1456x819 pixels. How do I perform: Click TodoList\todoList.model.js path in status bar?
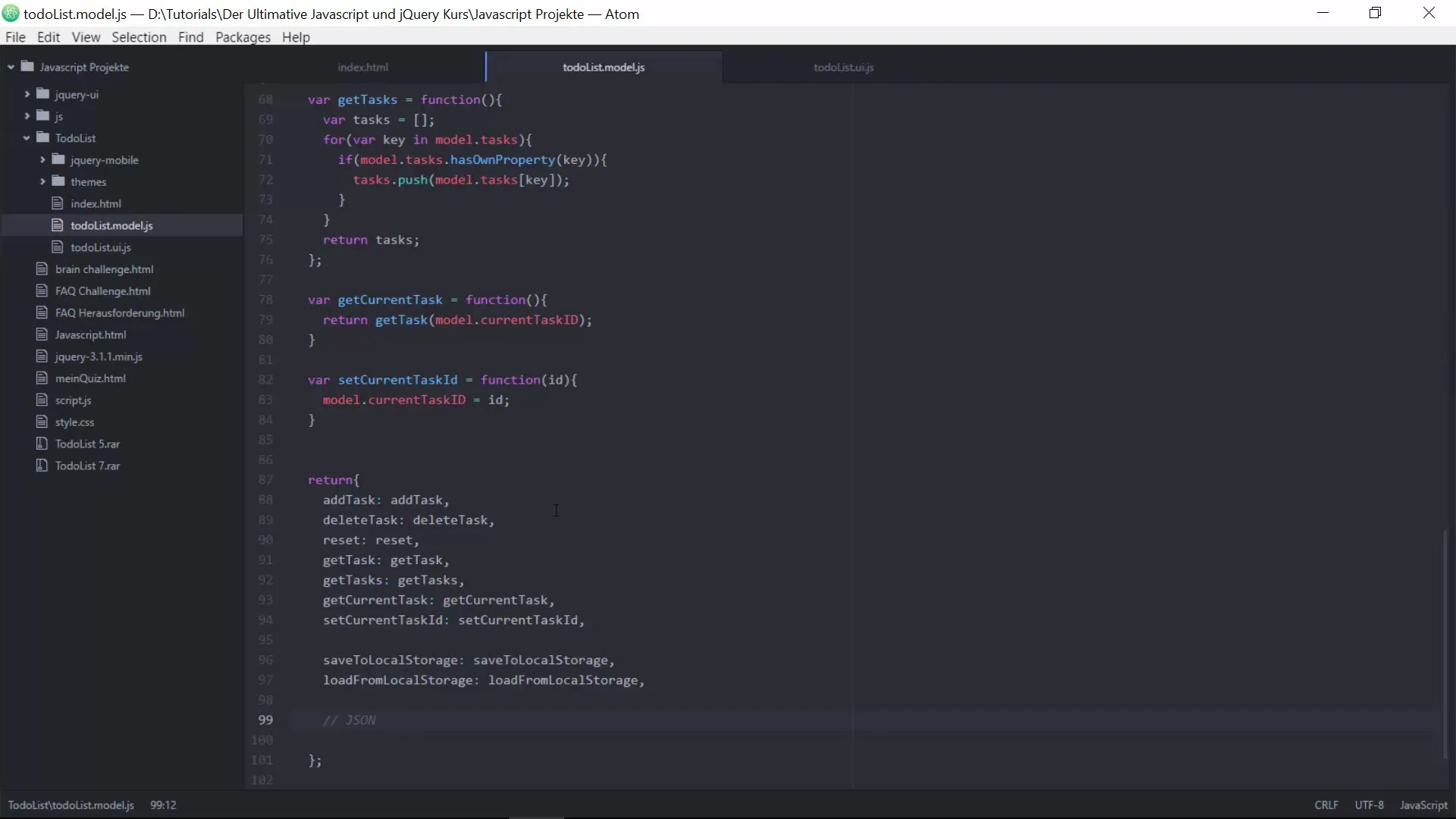tap(71, 805)
